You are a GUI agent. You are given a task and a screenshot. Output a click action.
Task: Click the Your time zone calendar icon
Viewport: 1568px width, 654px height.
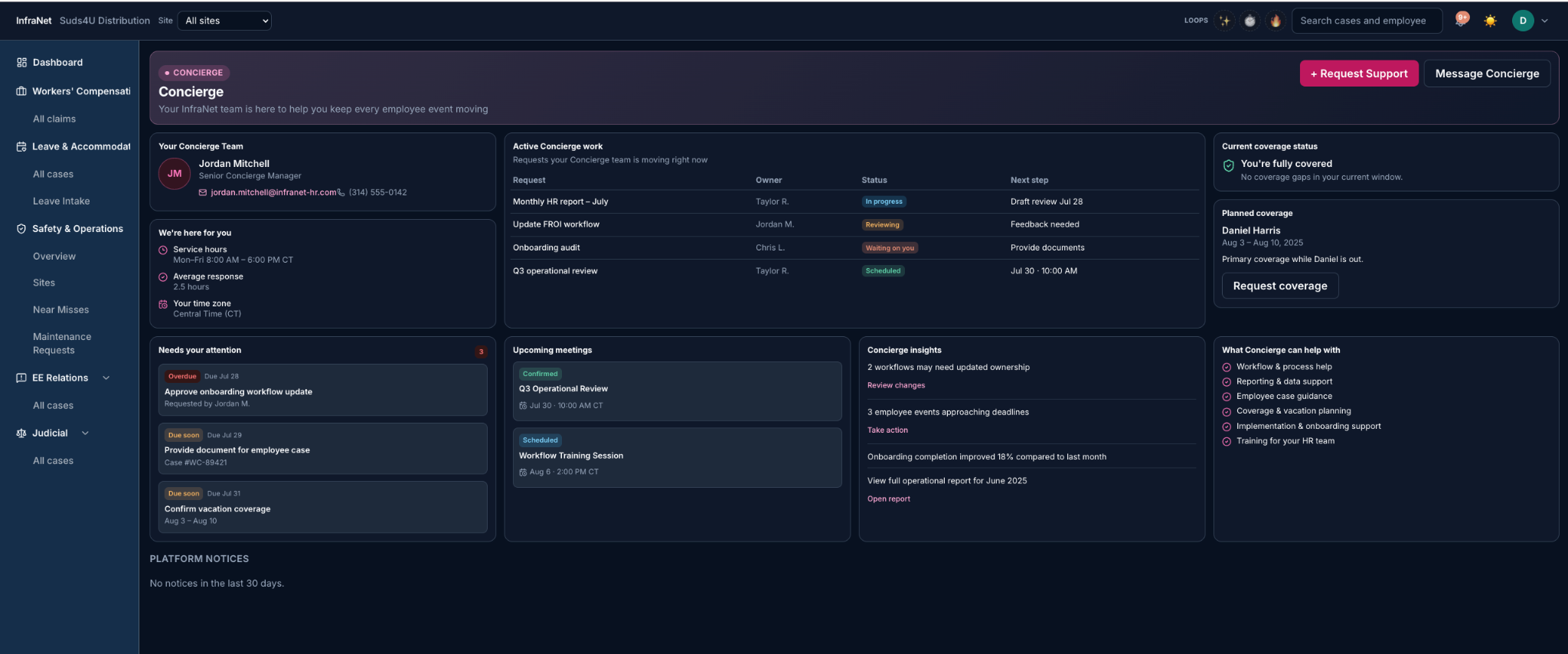163,304
